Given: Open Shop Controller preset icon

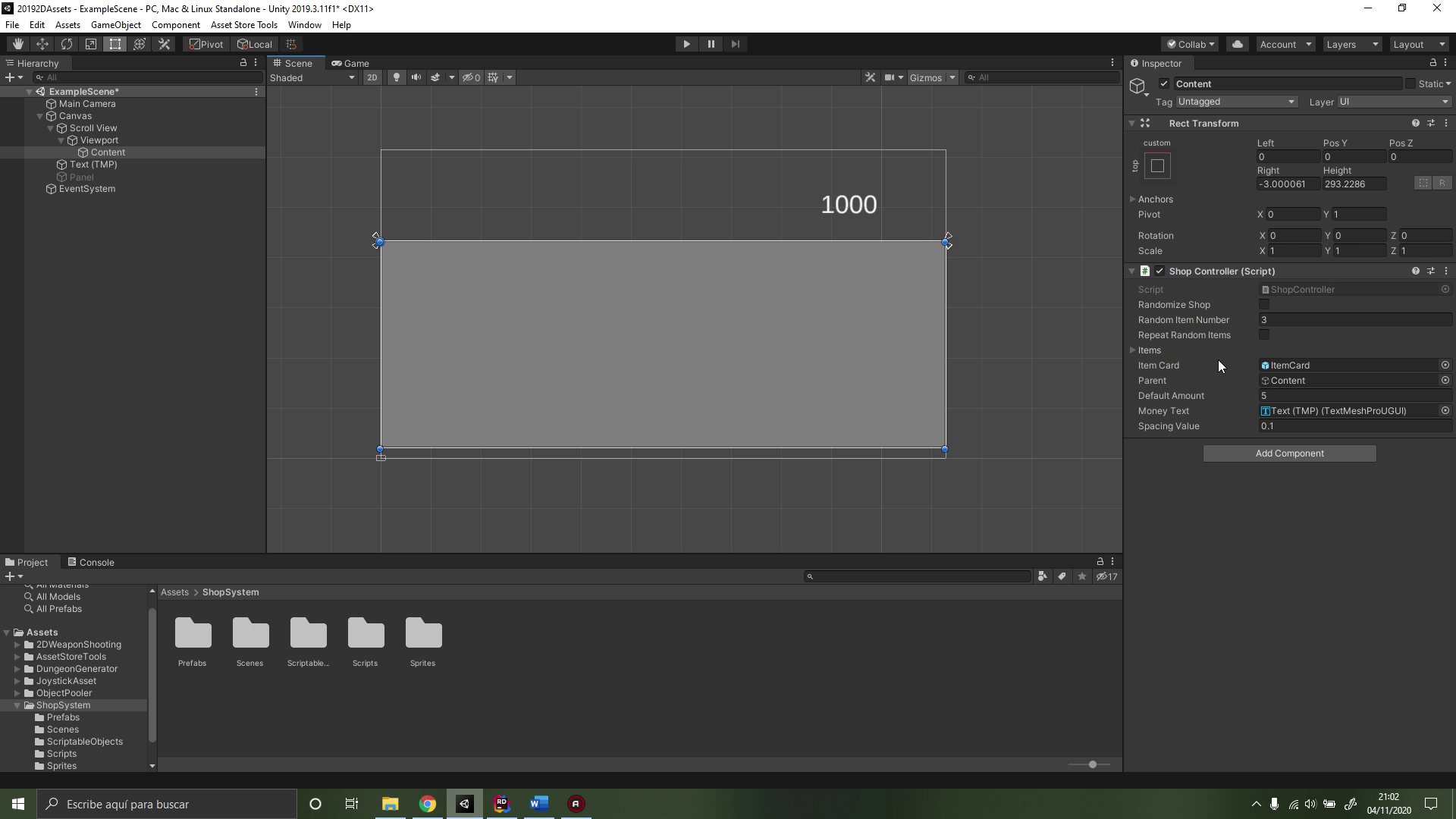Looking at the screenshot, I should [1431, 271].
